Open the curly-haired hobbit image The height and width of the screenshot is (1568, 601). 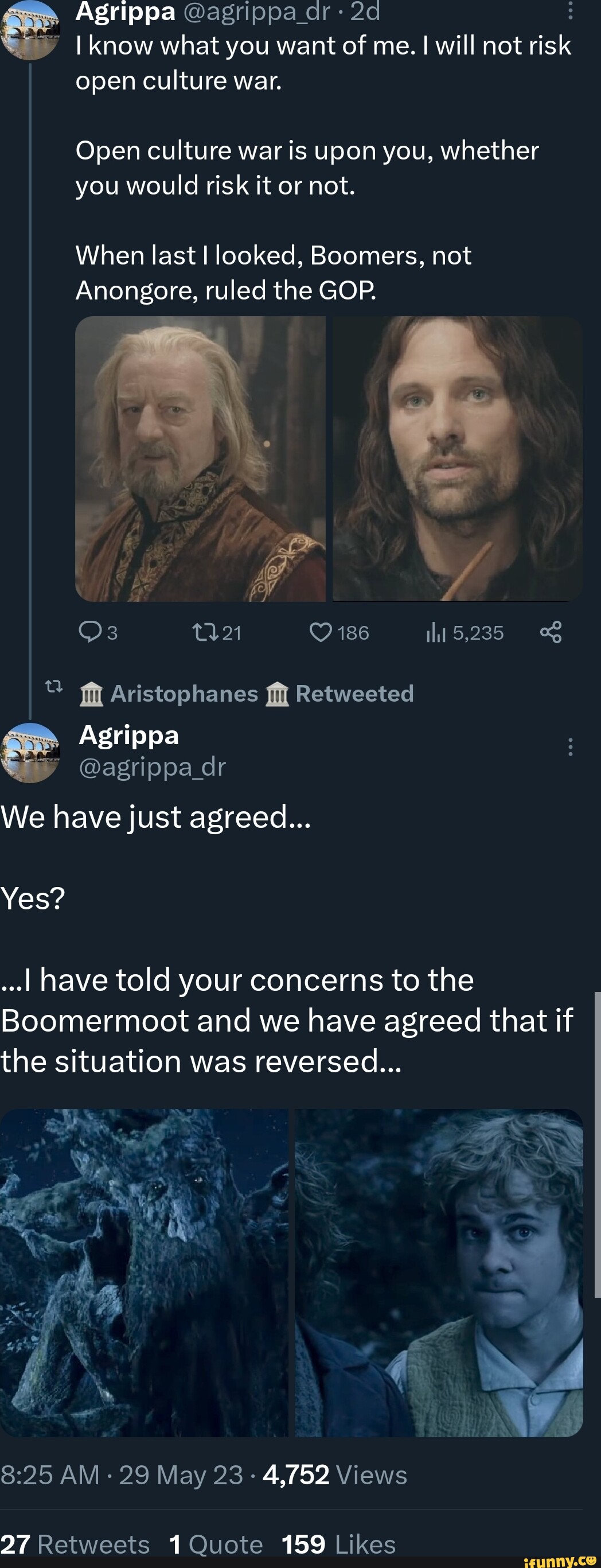(439, 1273)
